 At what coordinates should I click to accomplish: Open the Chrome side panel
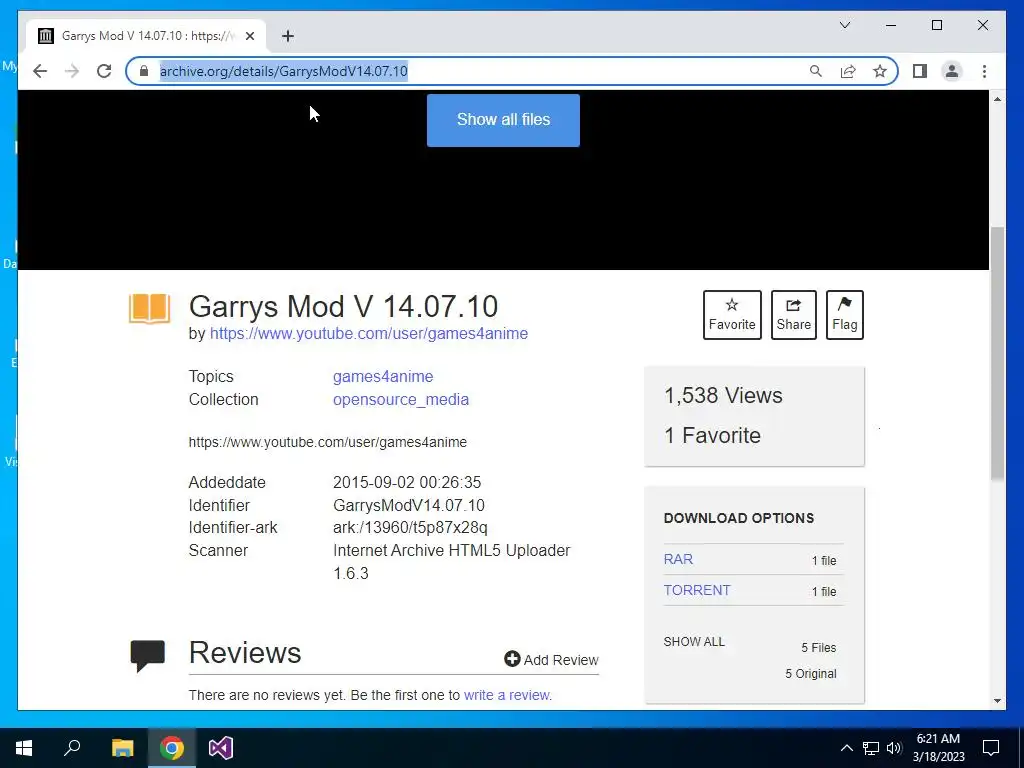pyautogui.click(x=920, y=71)
